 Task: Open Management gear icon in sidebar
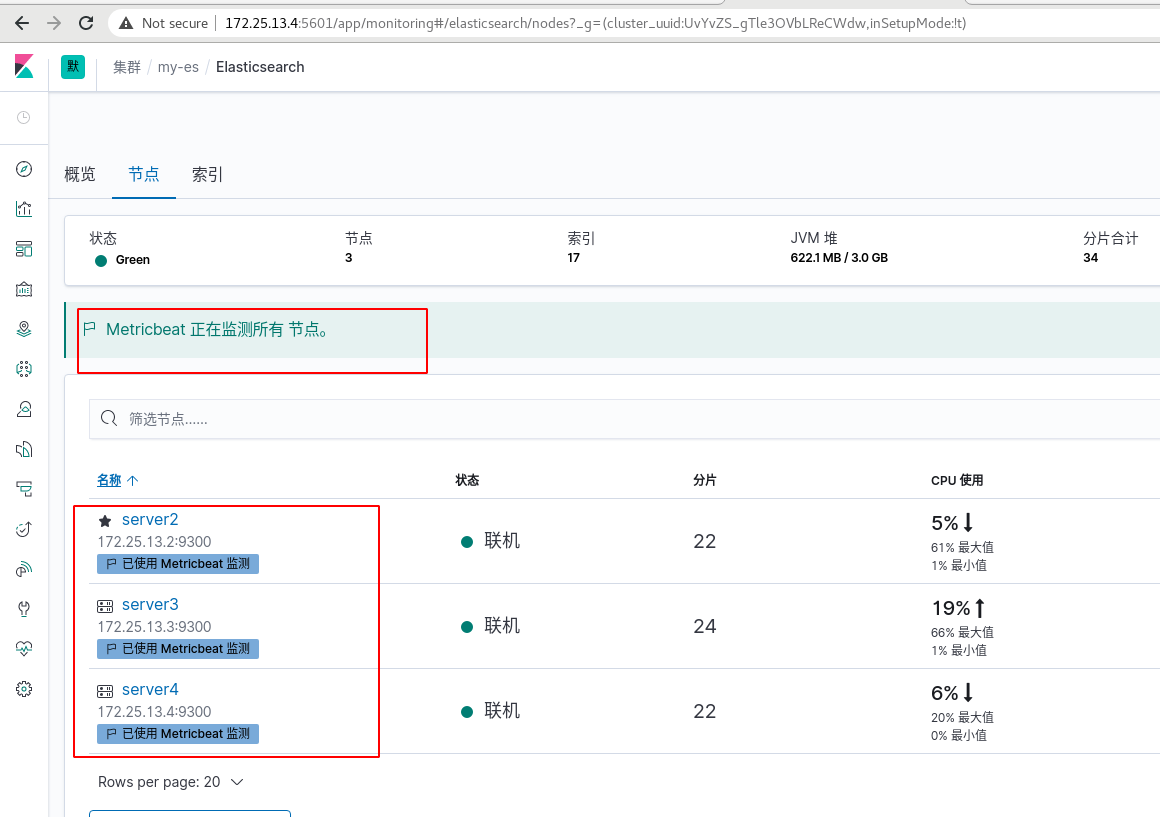24,689
